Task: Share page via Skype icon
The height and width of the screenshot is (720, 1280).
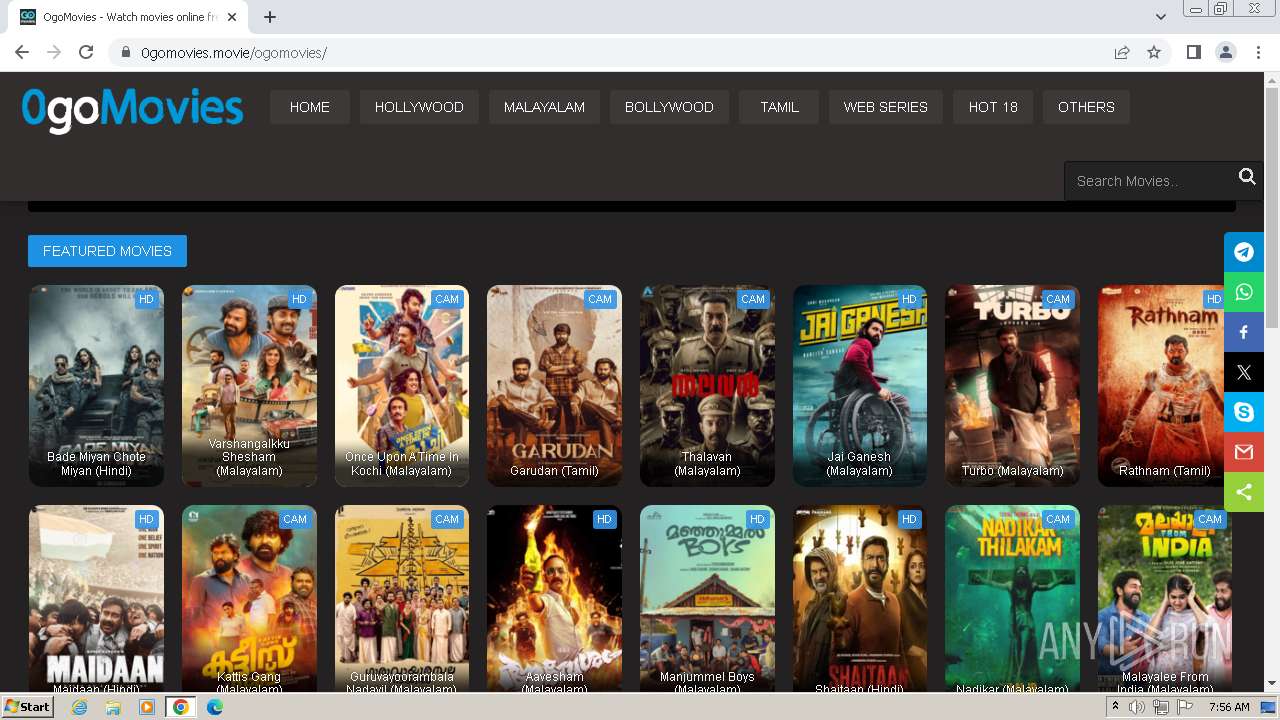Action: (x=1244, y=412)
